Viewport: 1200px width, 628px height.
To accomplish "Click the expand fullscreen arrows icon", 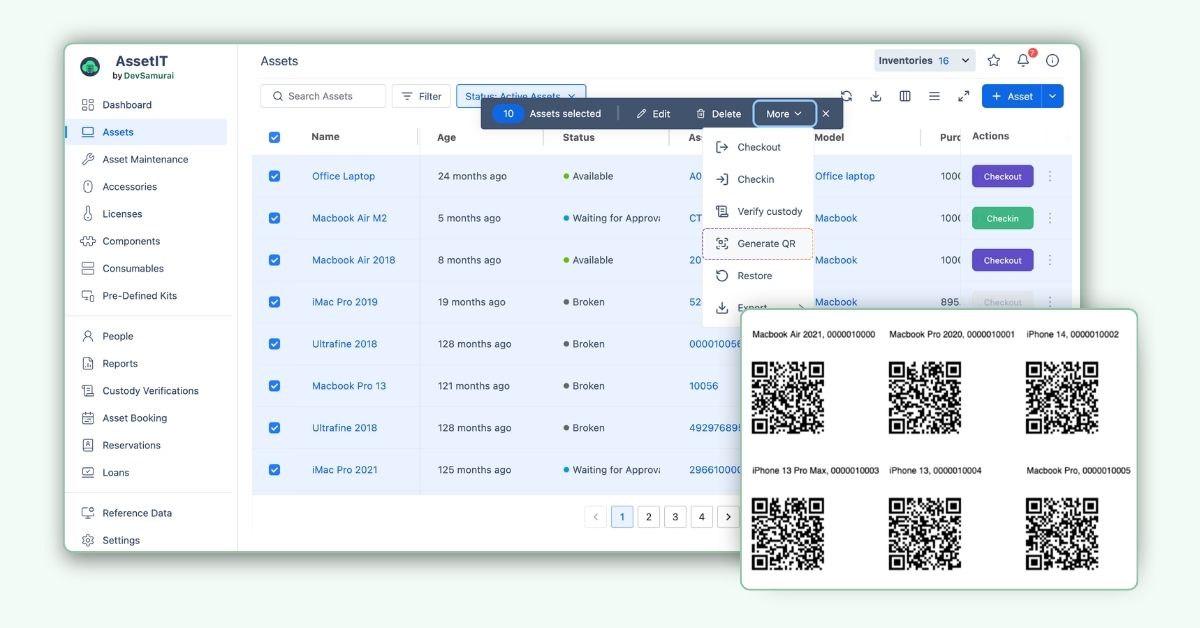I will point(962,96).
